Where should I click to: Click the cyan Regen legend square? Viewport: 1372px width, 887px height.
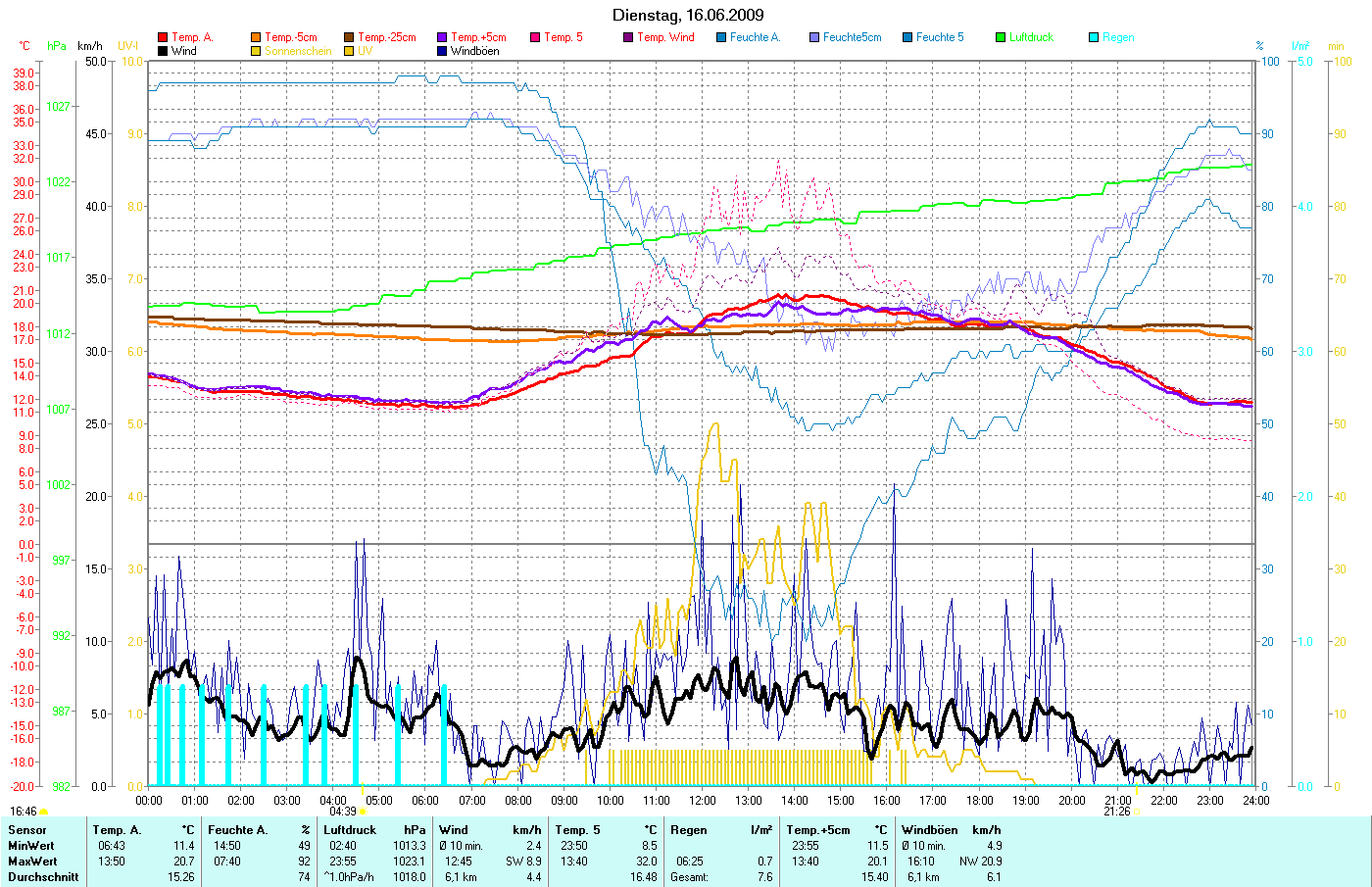pyautogui.click(x=1094, y=37)
